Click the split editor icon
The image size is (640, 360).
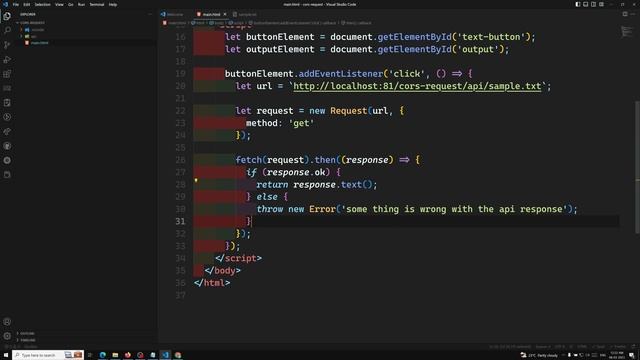[625, 14]
